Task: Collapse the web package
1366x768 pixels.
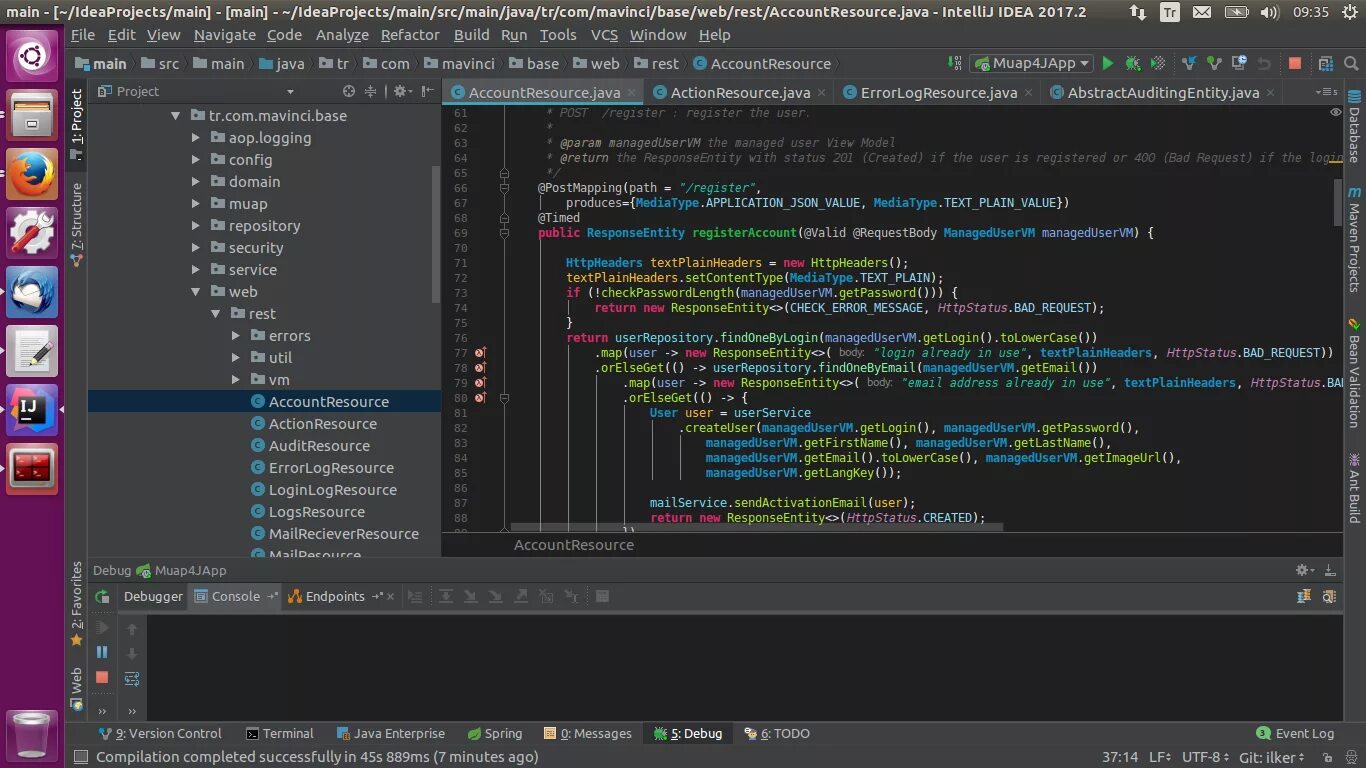Action: [x=196, y=292]
